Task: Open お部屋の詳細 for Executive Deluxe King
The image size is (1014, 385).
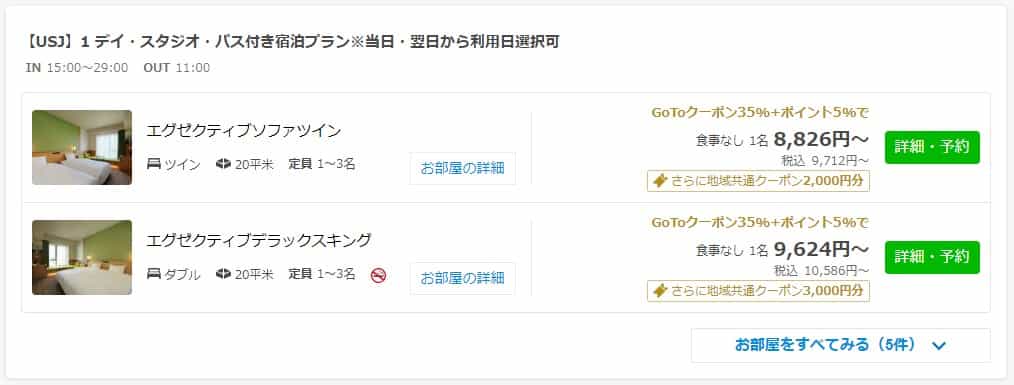Action: [x=462, y=278]
